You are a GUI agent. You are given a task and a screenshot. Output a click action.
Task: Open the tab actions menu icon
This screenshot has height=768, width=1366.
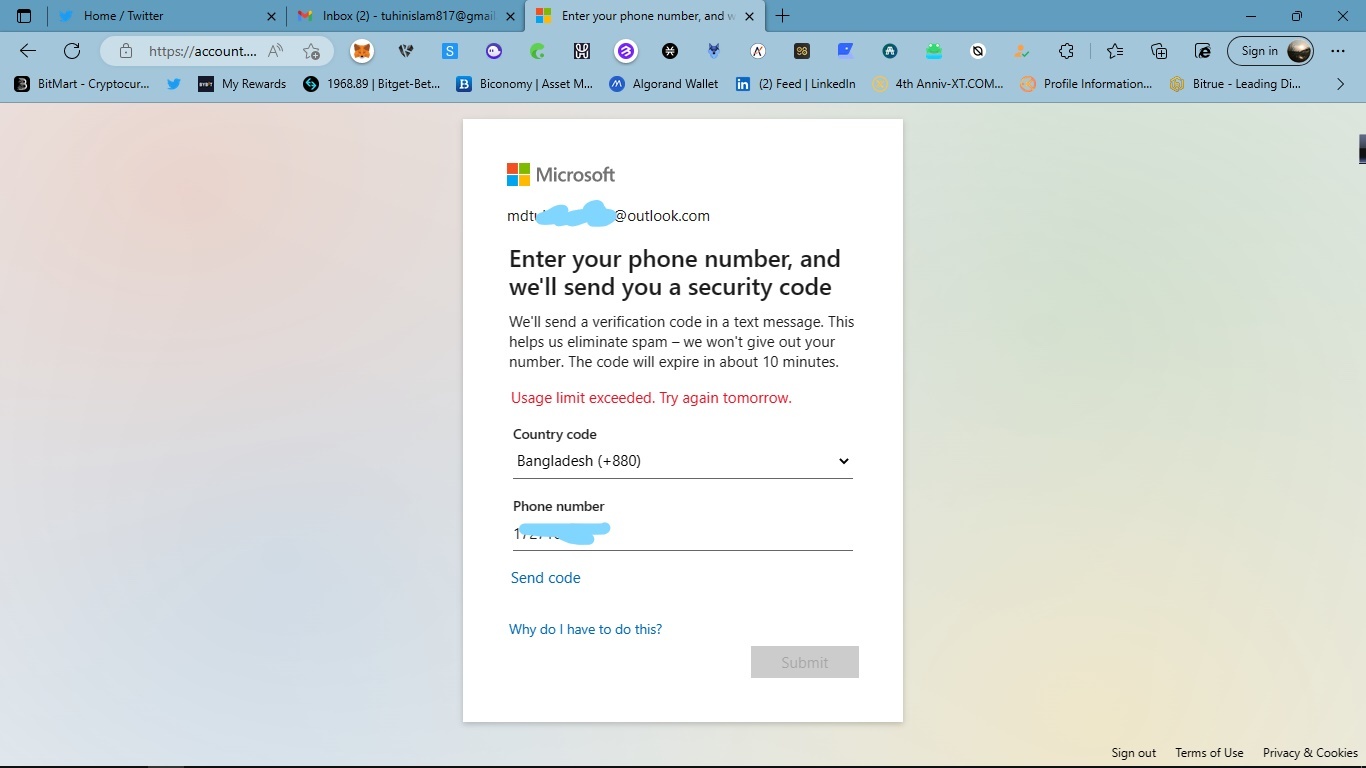click(24, 16)
